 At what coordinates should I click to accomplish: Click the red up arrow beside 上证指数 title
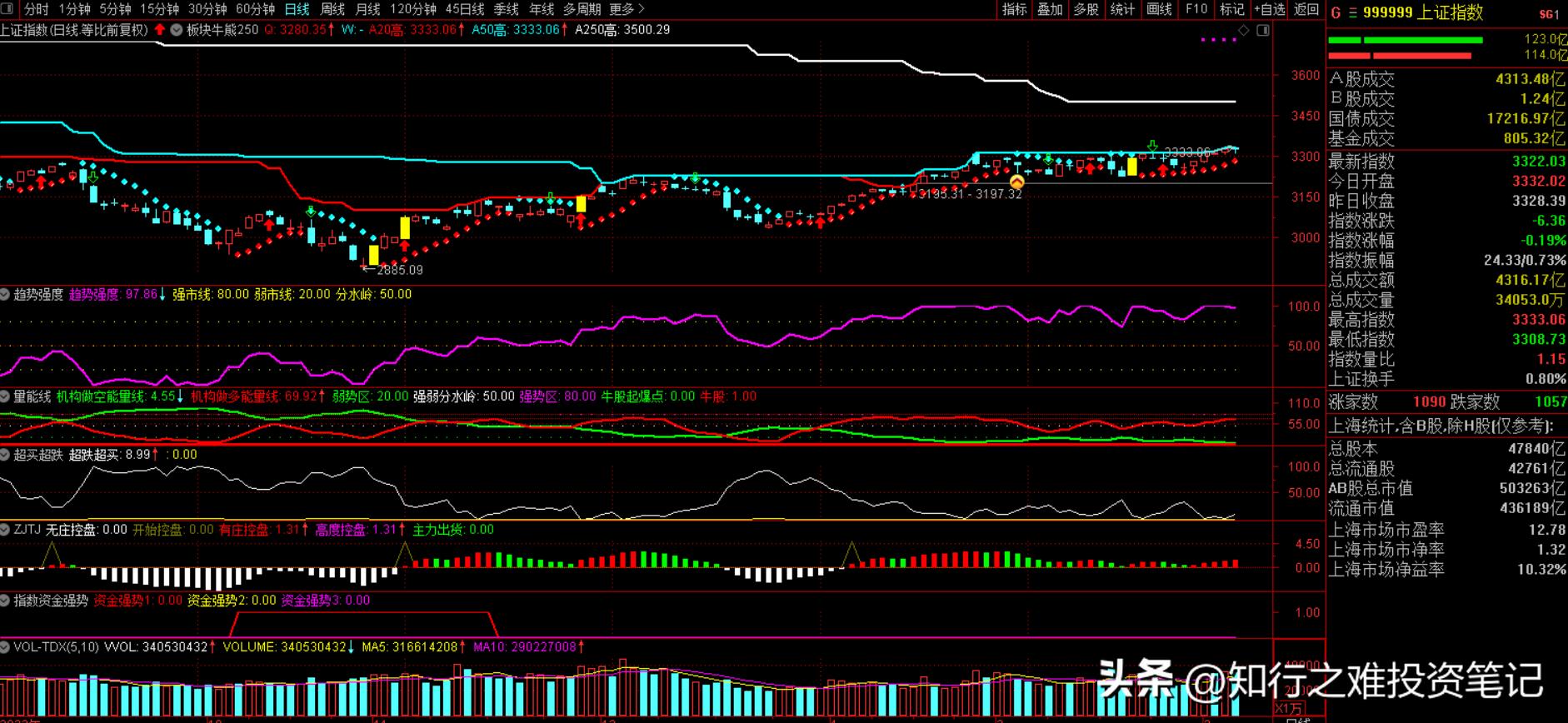159,30
